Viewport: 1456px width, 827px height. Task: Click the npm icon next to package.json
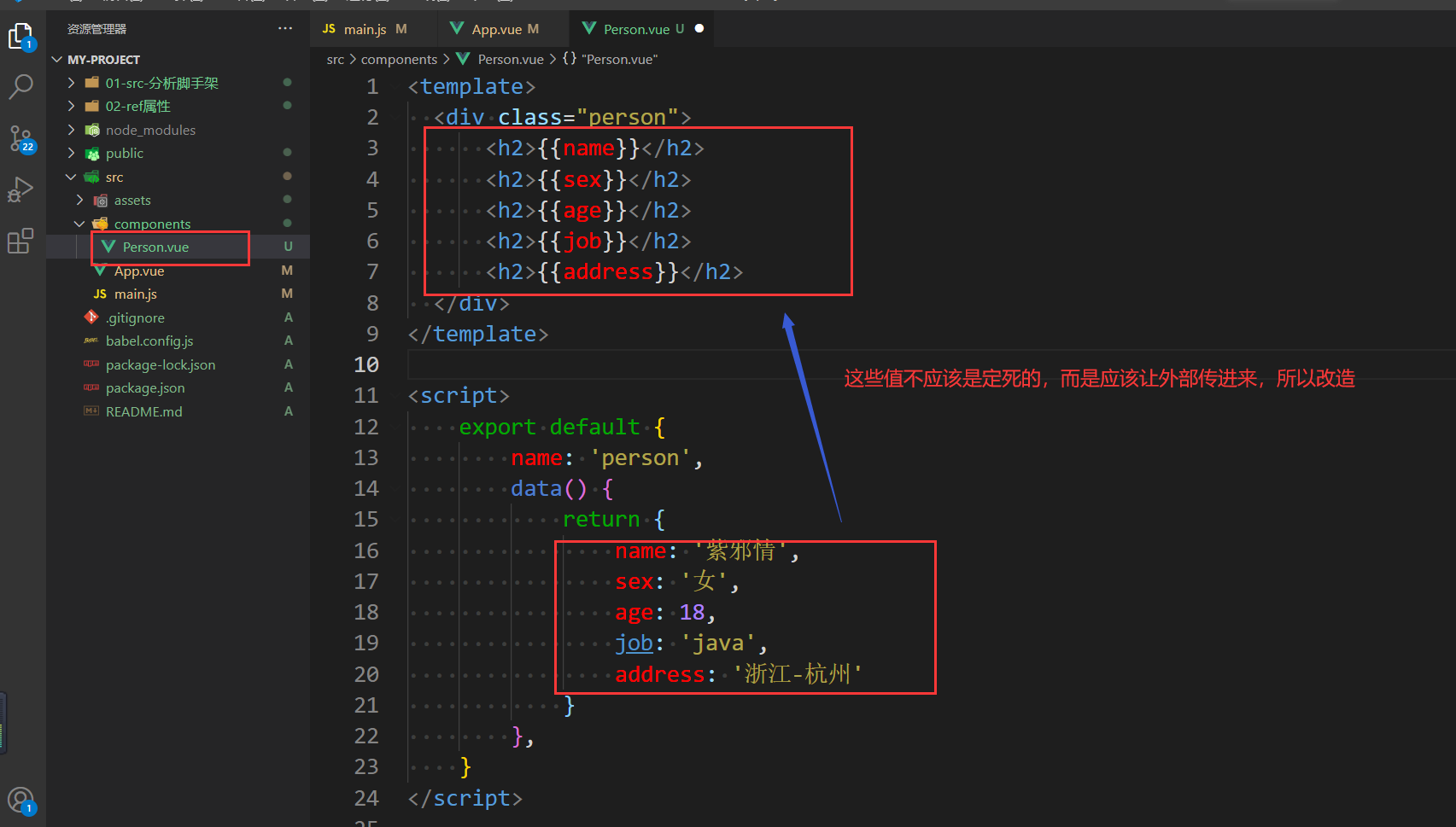91,387
